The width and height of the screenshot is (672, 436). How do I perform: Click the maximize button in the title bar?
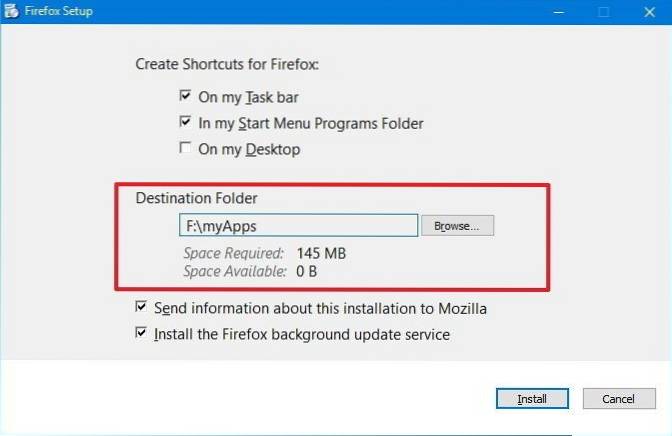pyautogui.click(x=603, y=12)
